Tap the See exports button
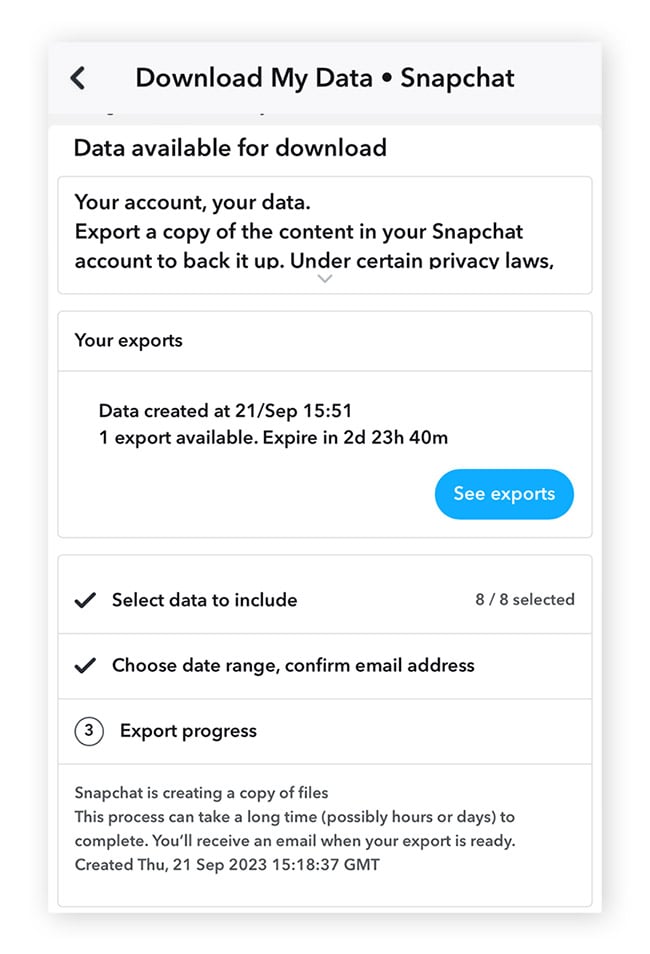Screen dimensions: 650x954 504,493
